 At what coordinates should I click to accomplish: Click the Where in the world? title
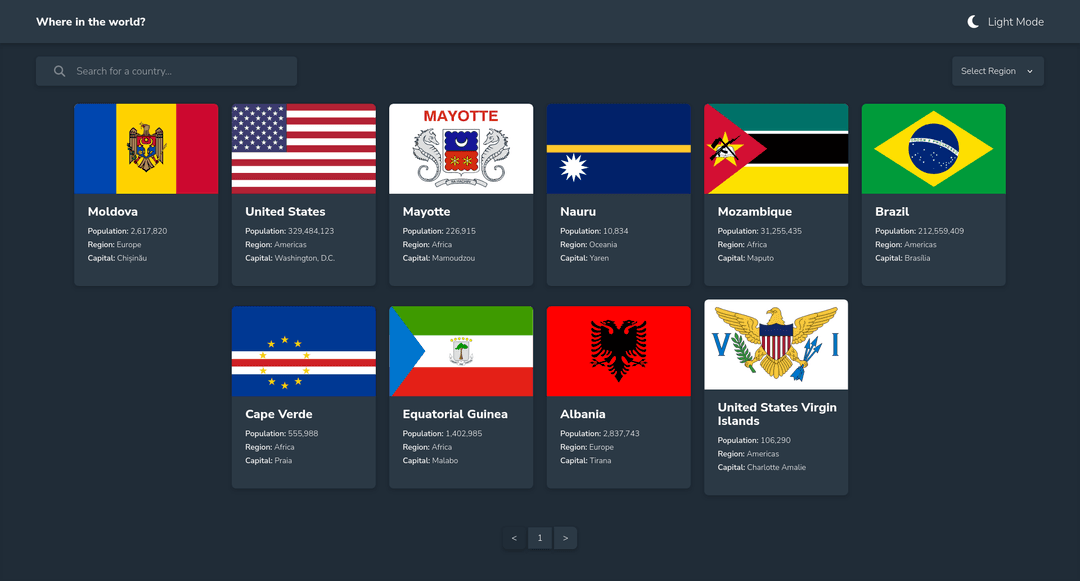[x=91, y=22]
